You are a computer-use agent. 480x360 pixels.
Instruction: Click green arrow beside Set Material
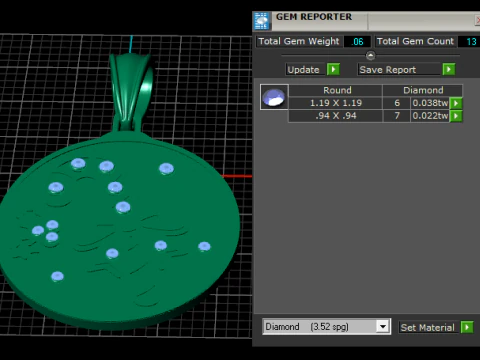click(x=467, y=327)
